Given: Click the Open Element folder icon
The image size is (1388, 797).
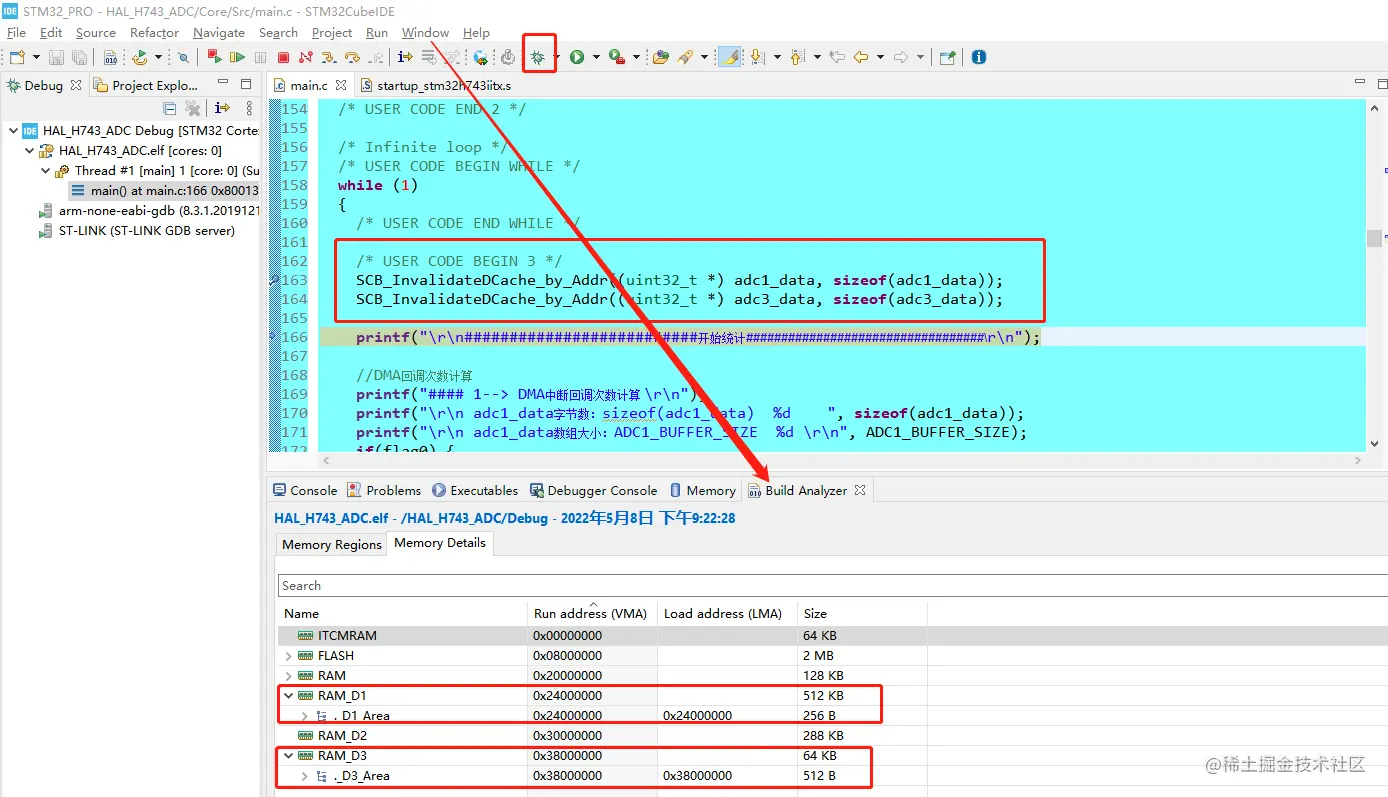Looking at the screenshot, I should (660, 57).
